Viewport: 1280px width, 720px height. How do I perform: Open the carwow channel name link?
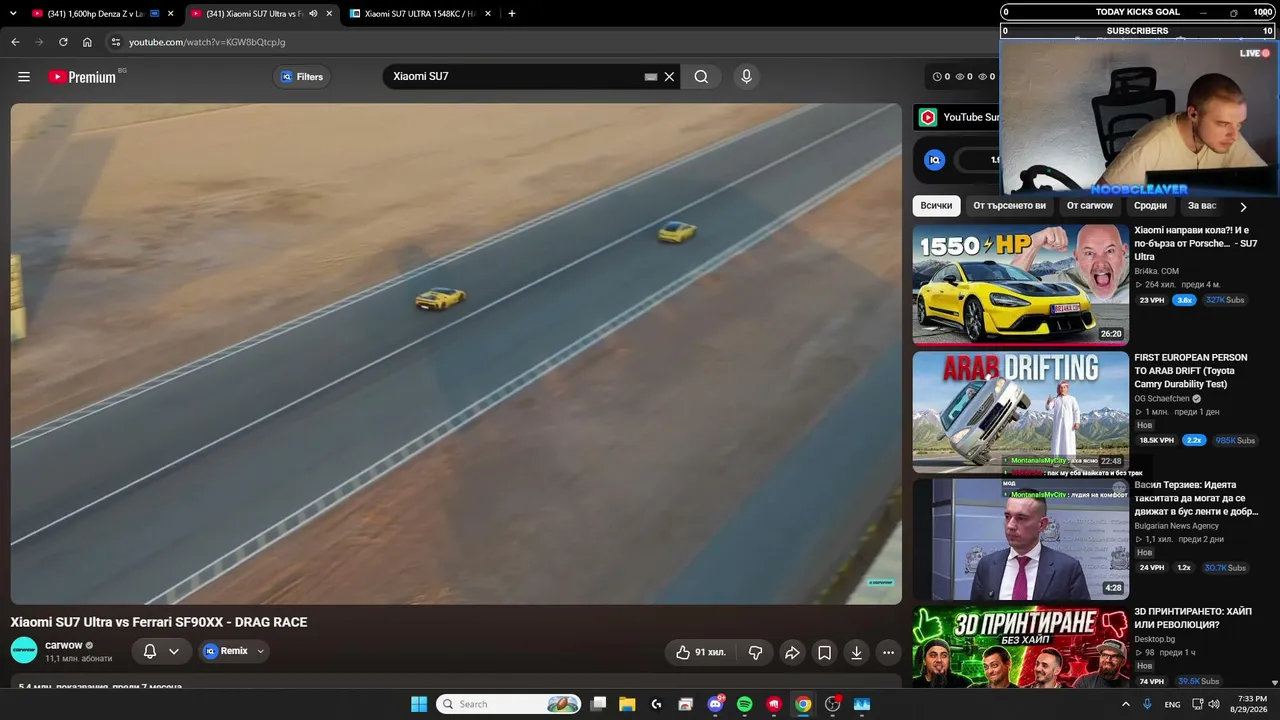(63, 645)
